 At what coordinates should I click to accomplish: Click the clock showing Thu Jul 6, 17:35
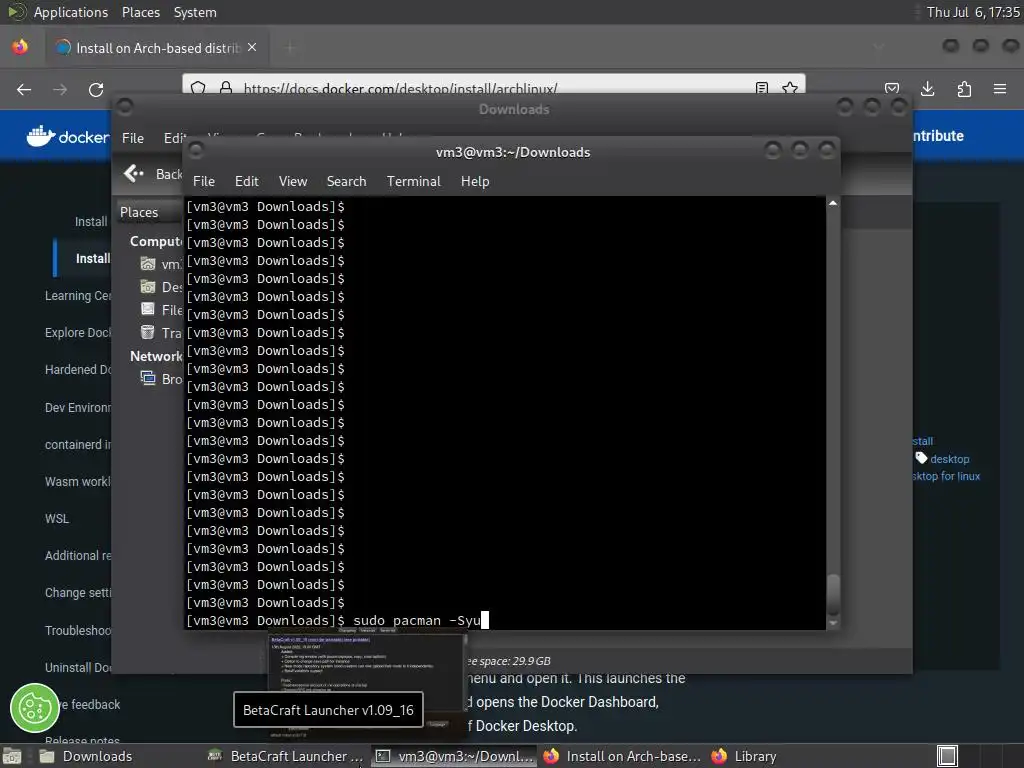coord(972,12)
